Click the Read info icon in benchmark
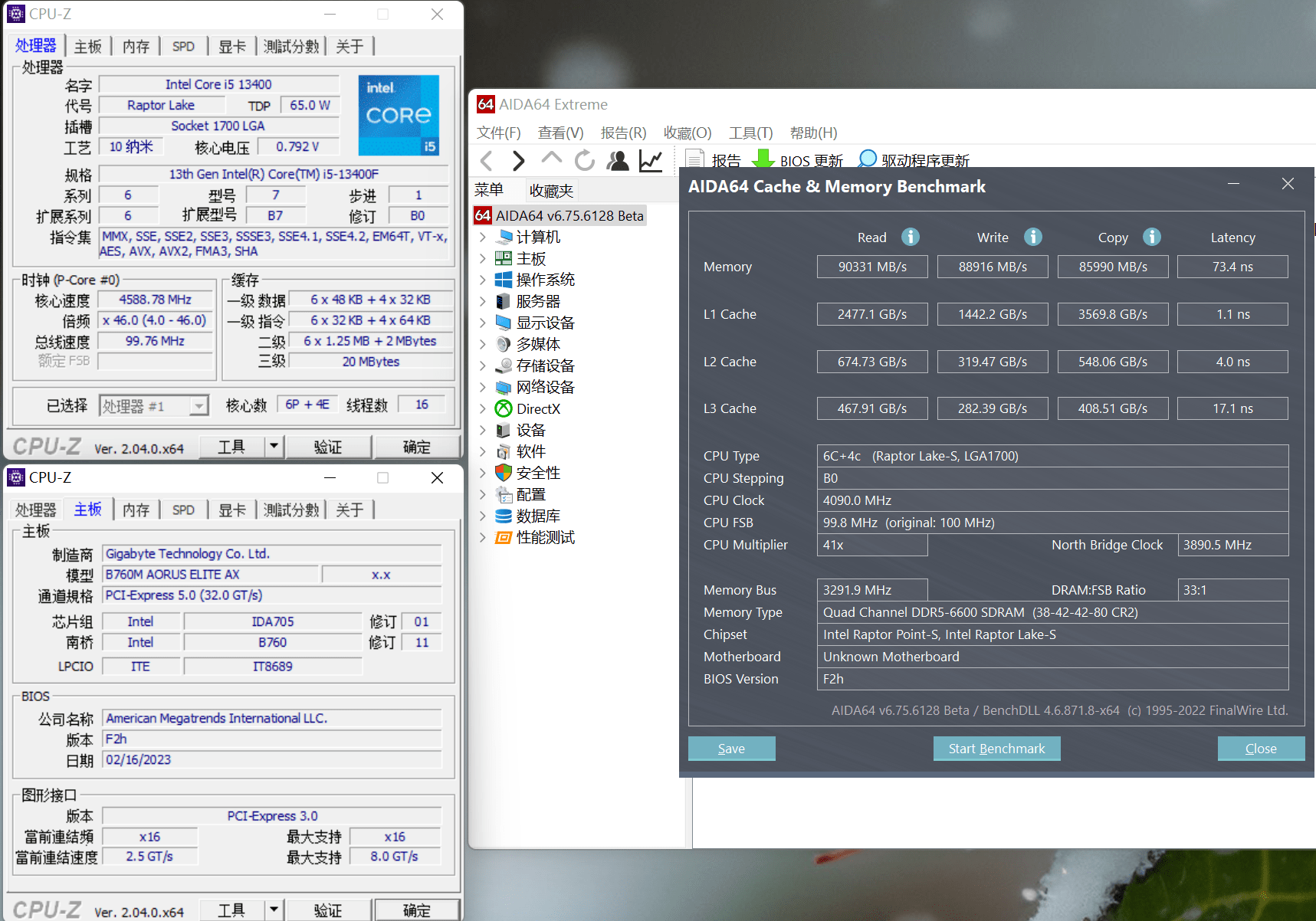The width and height of the screenshot is (1316, 921). pyautogui.click(x=911, y=237)
